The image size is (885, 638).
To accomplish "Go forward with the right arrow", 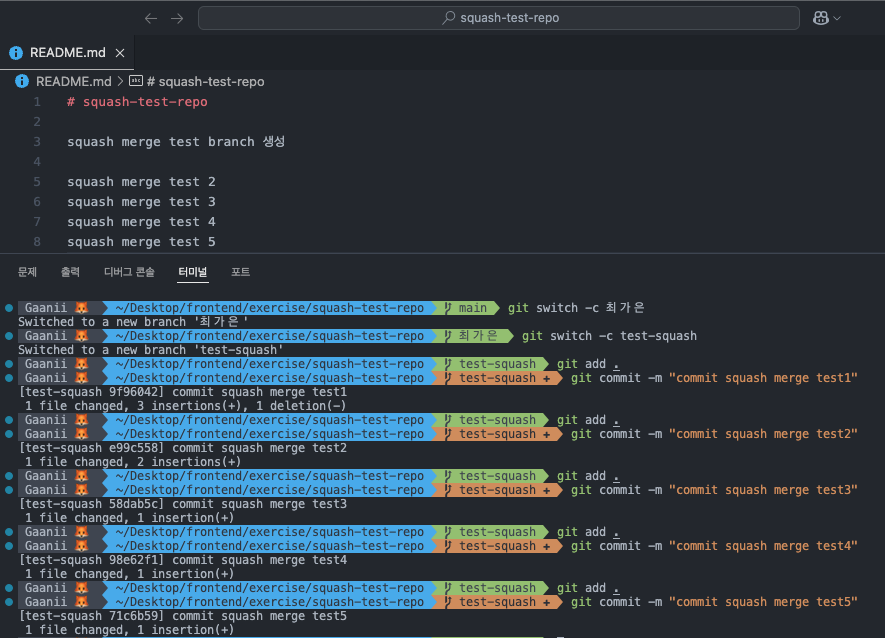I will point(177,19).
